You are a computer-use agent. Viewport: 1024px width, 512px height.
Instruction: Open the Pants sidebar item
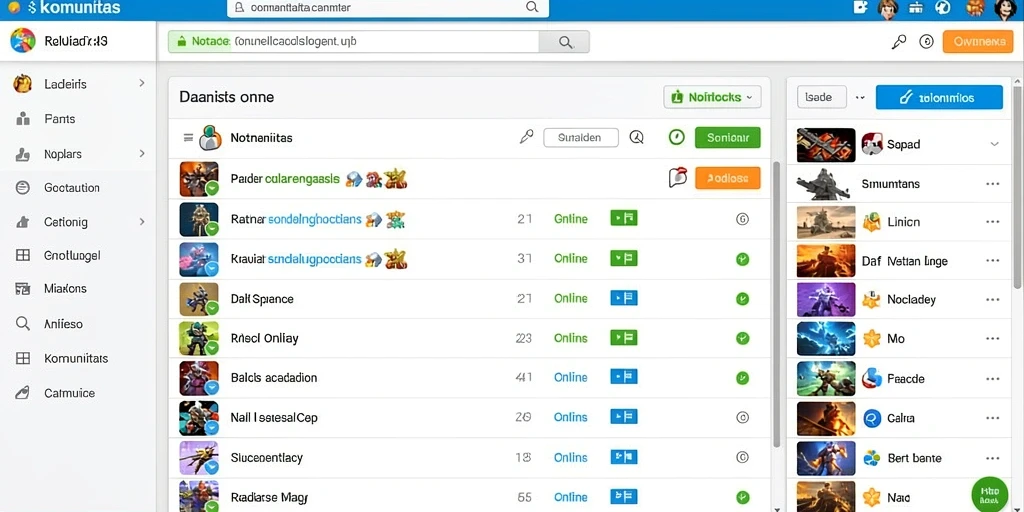coord(77,119)
